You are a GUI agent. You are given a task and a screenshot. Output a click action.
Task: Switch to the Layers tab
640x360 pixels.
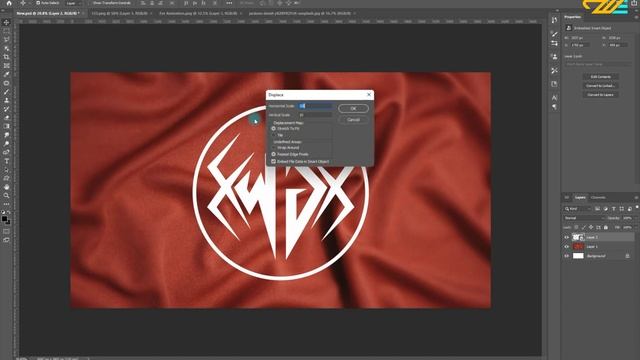[x=580, y=198]
